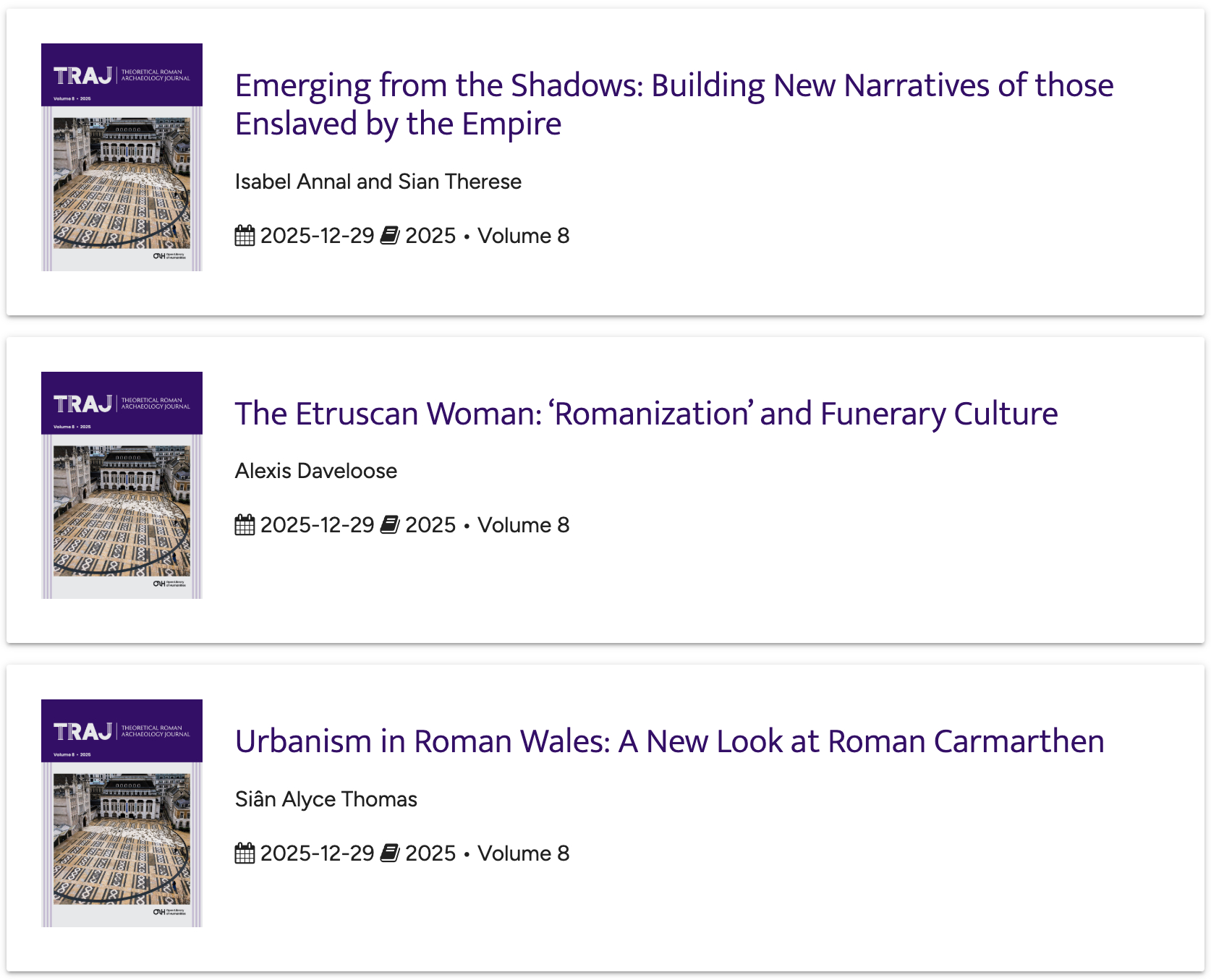This screenshot has height=980, width=1211.
Task: Click the book icon in the Emerging from the Shadows card
Action: (x=390, y=236)
